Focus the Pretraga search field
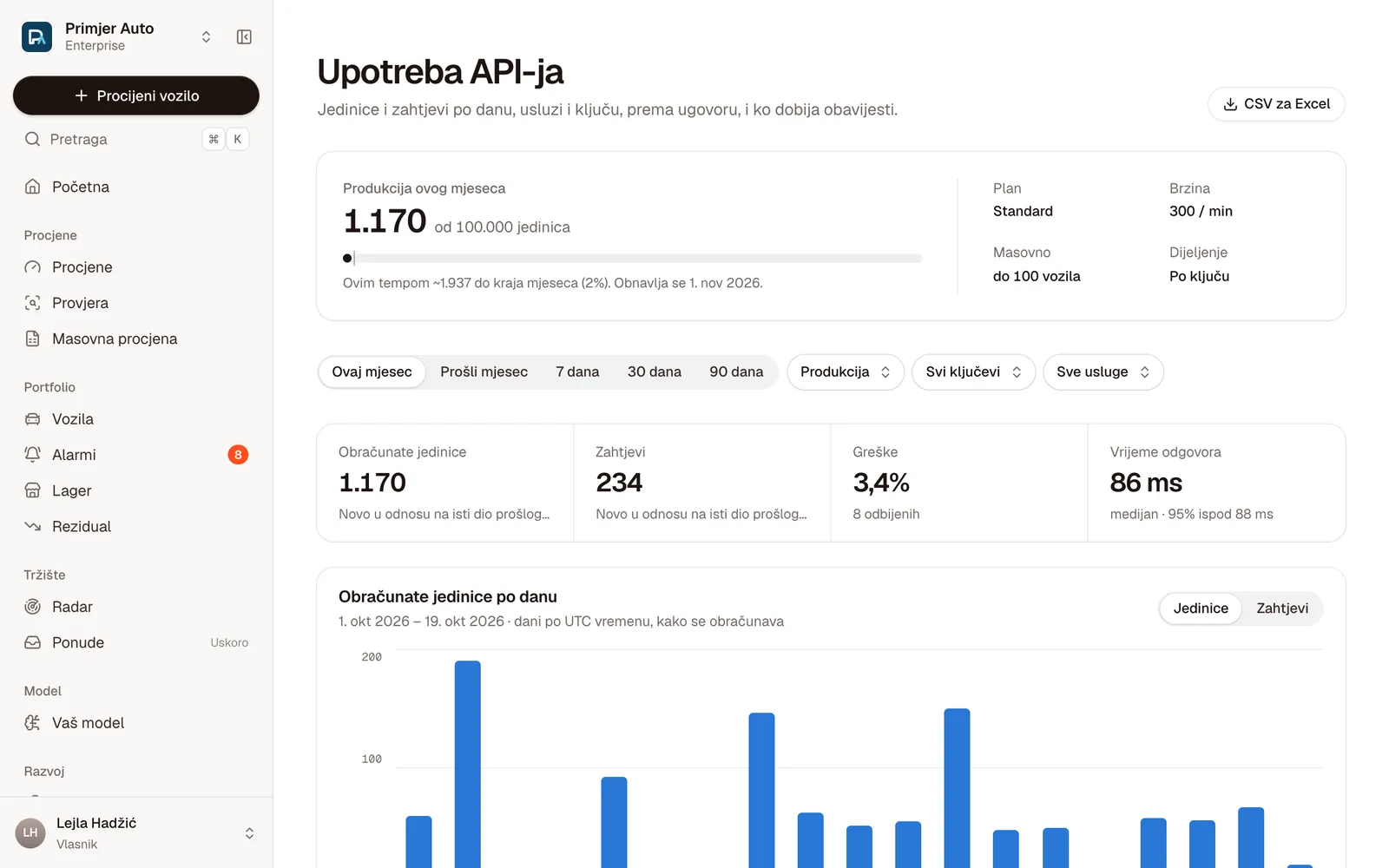The width and height of the screenshot is (1389, 868). click(136, 139)
